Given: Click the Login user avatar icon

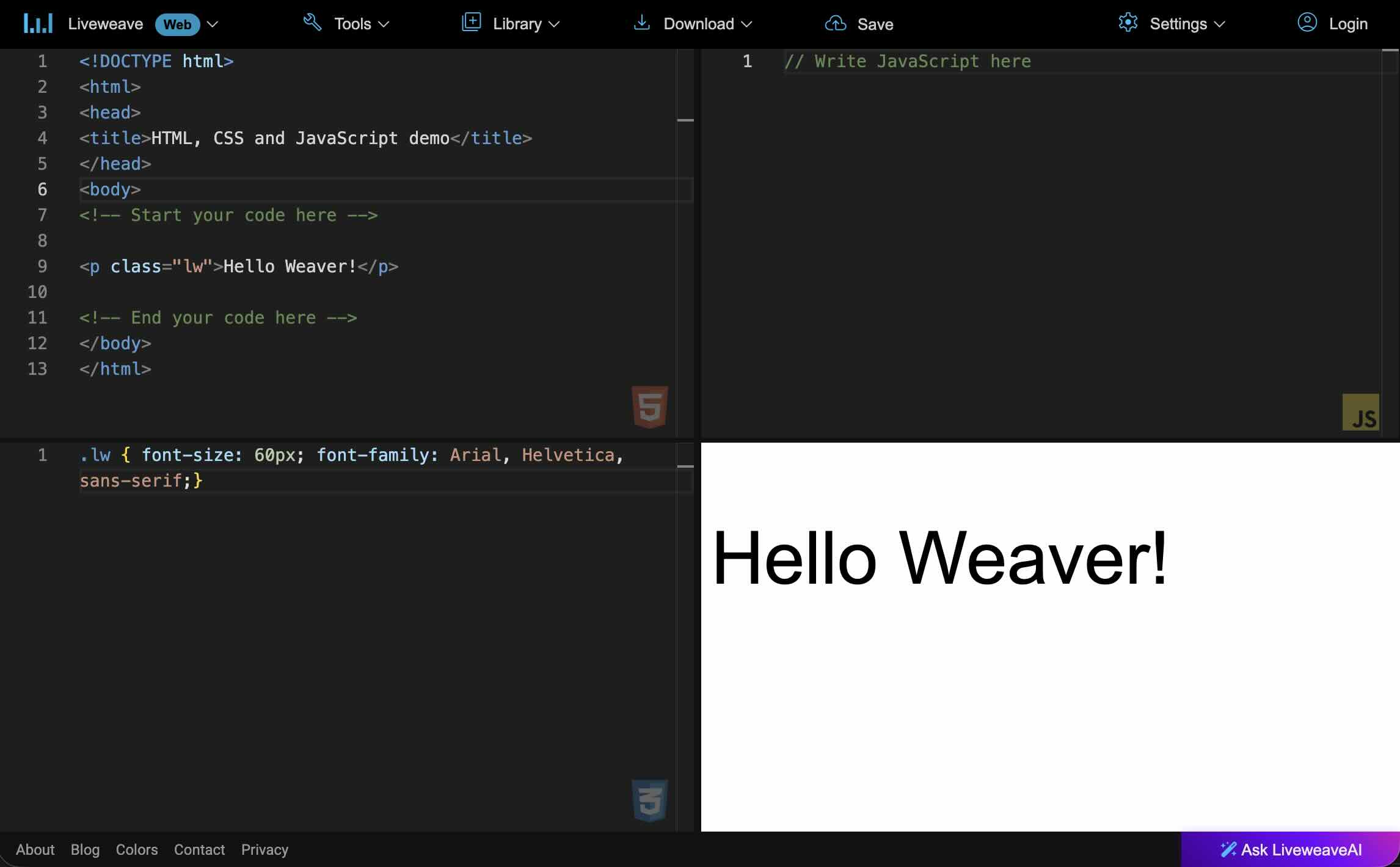Looking at the screenshot, I should click(x=1307, y=23).
